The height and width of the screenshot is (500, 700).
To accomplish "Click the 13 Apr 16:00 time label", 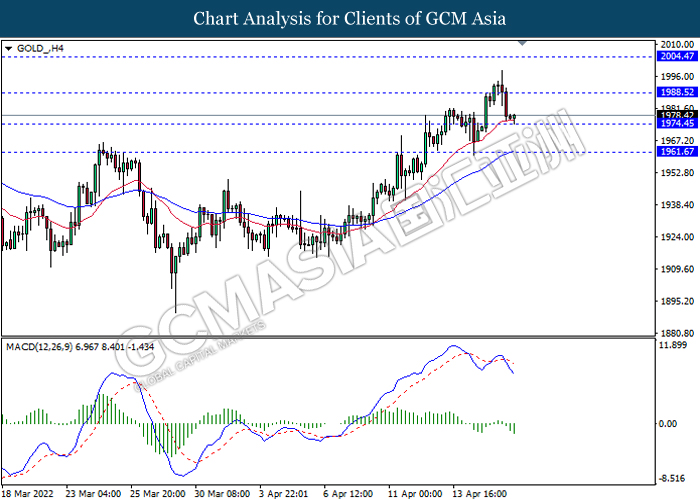I will (480, 494).
